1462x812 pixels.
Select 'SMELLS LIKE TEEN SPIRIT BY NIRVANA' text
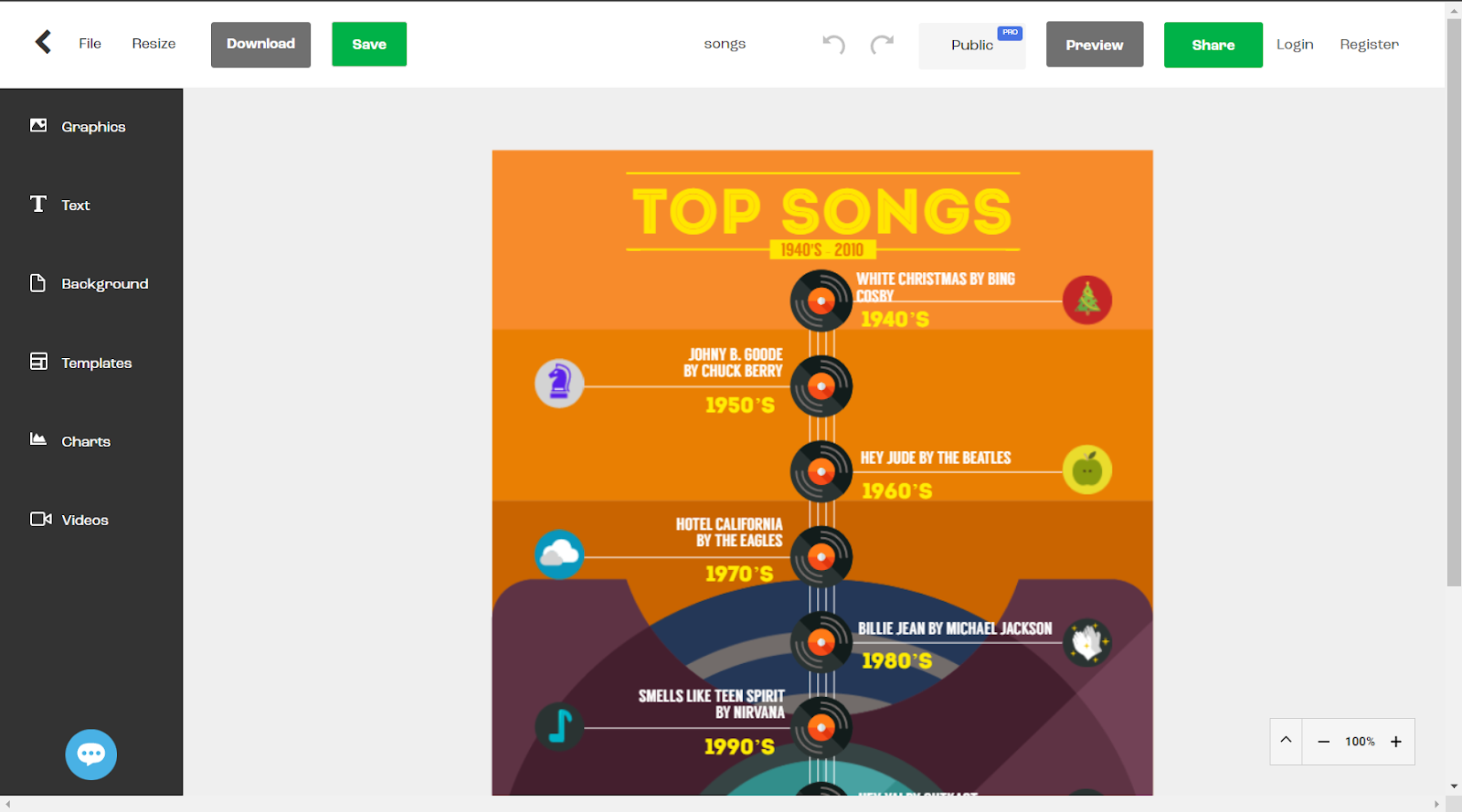tap(712, 704)
